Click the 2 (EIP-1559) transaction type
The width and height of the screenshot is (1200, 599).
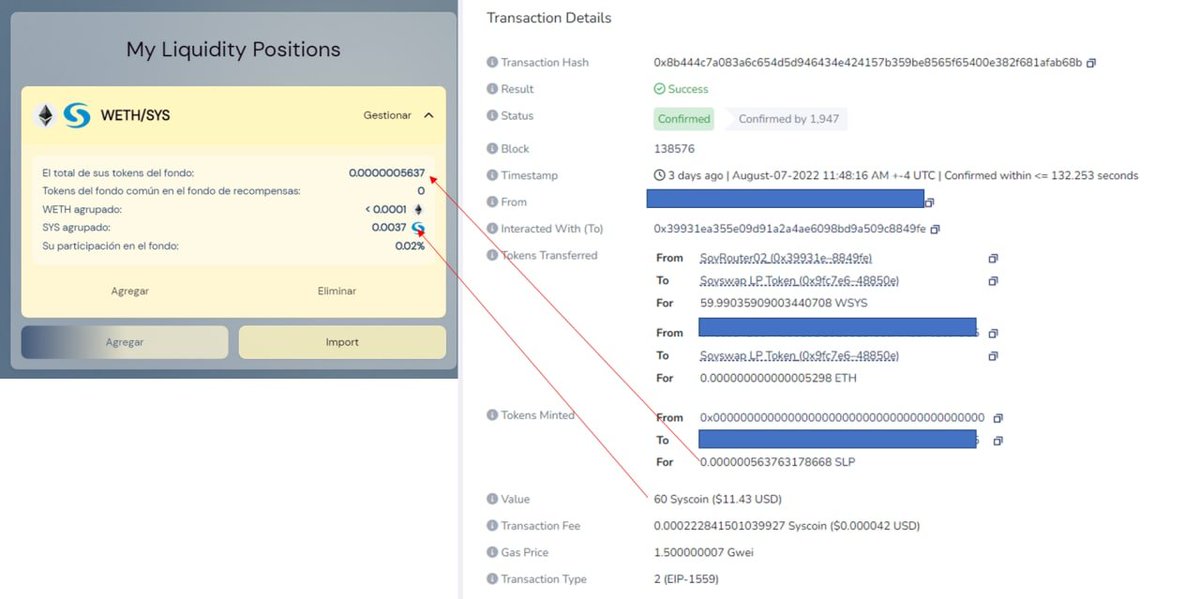686,579
